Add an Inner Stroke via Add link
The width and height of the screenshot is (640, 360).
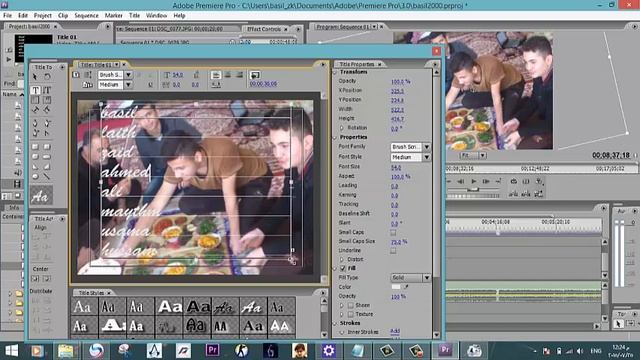click(x=395, y=331)
